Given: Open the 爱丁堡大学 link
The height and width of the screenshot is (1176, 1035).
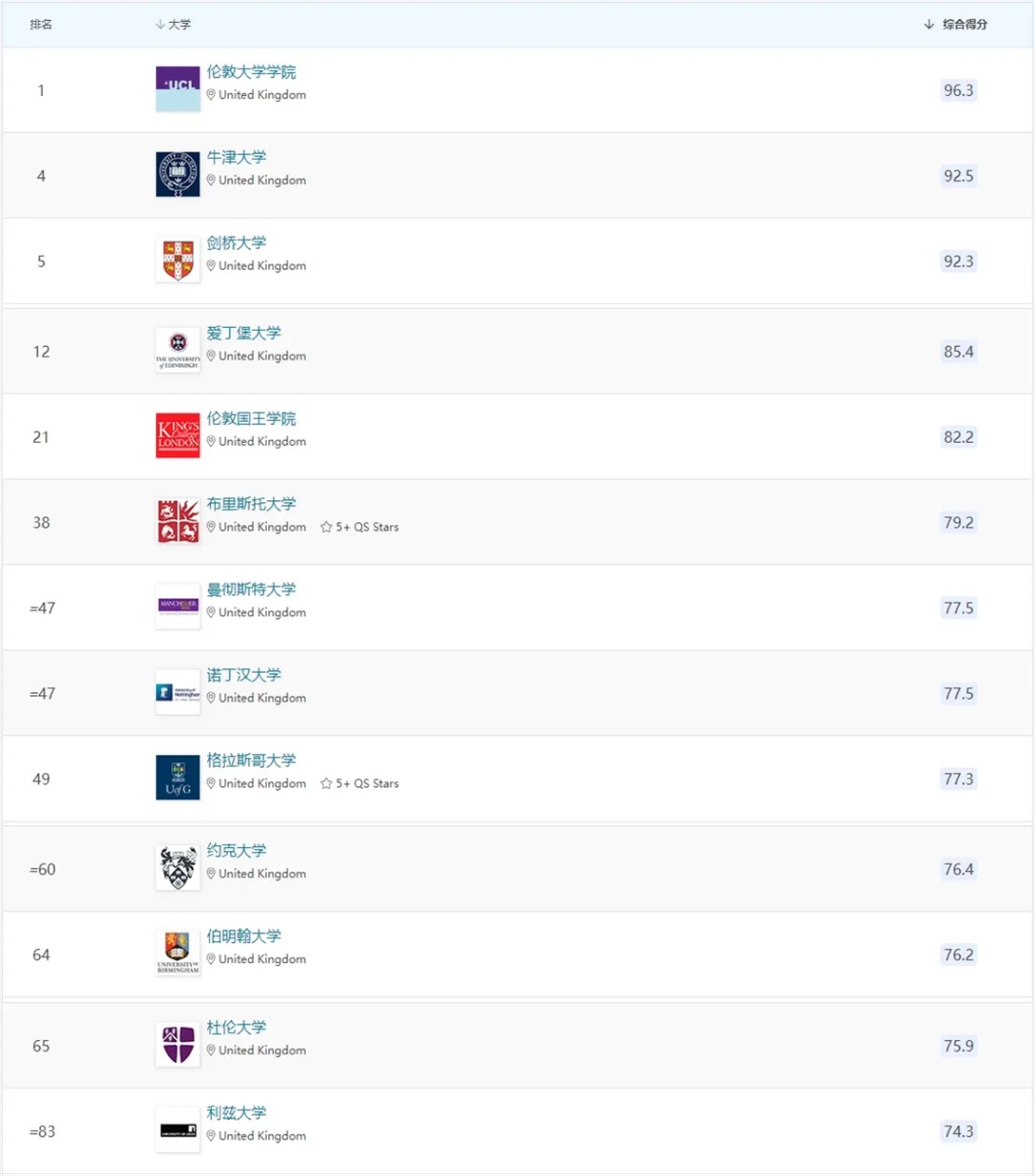Looking at the screenshot, I should click(x=244, y=333).
